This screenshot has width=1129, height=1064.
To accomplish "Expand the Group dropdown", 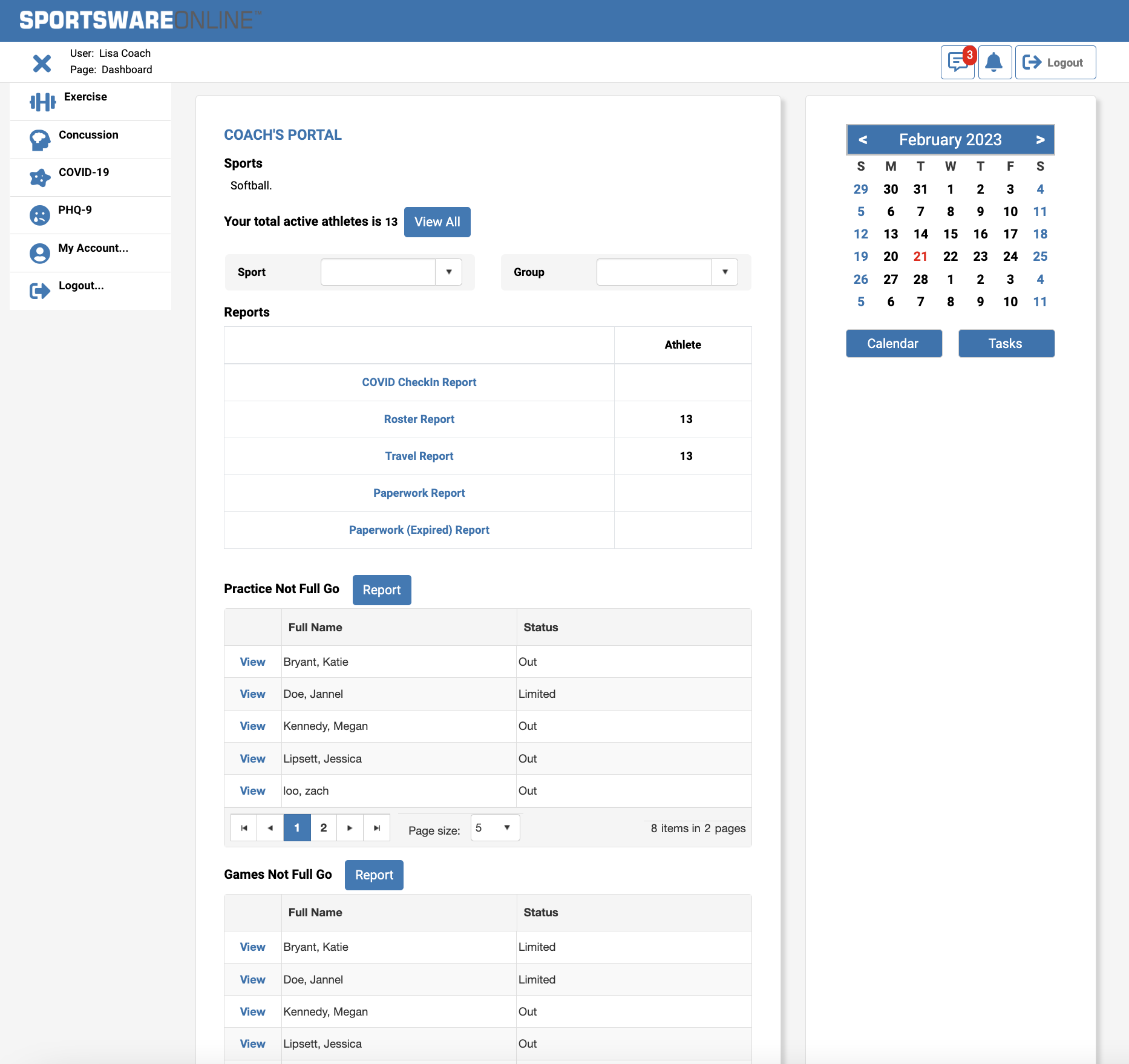I will [x=724, y=272].
